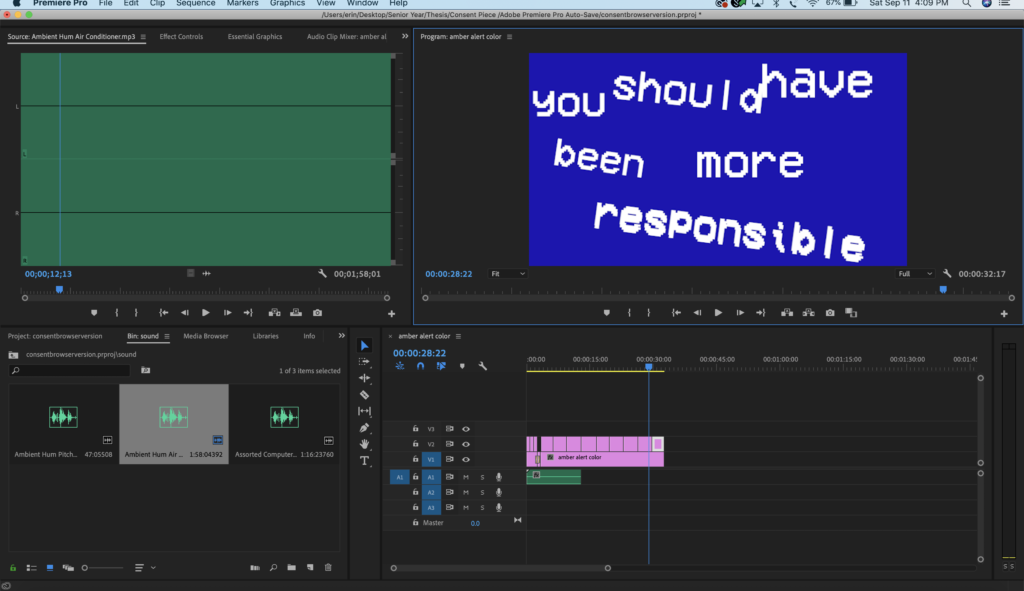Click Insert button in Source monitor
Viewport: 1024px width, 591px height.
pos(274,313)
